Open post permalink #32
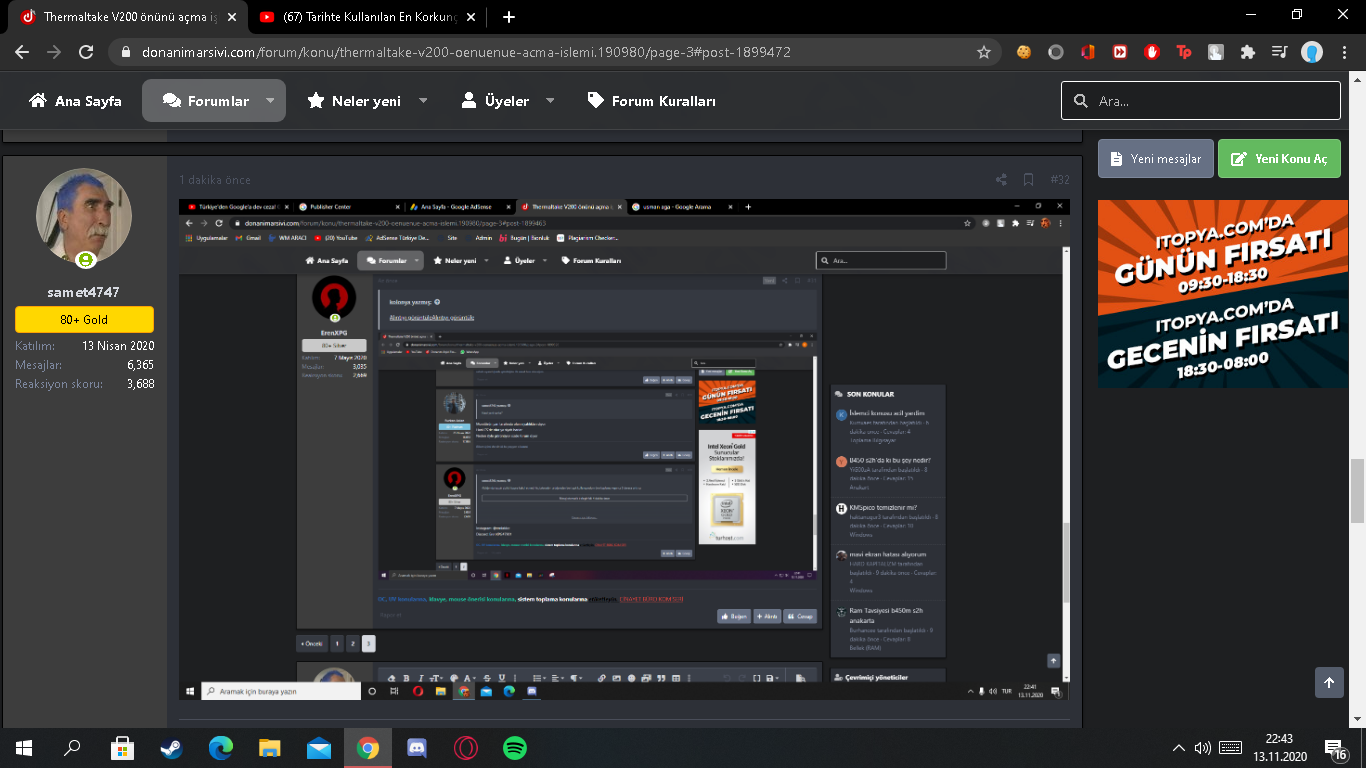Image resolution: width=1366 pixels, height=768 pixels. coord(1060,180)
